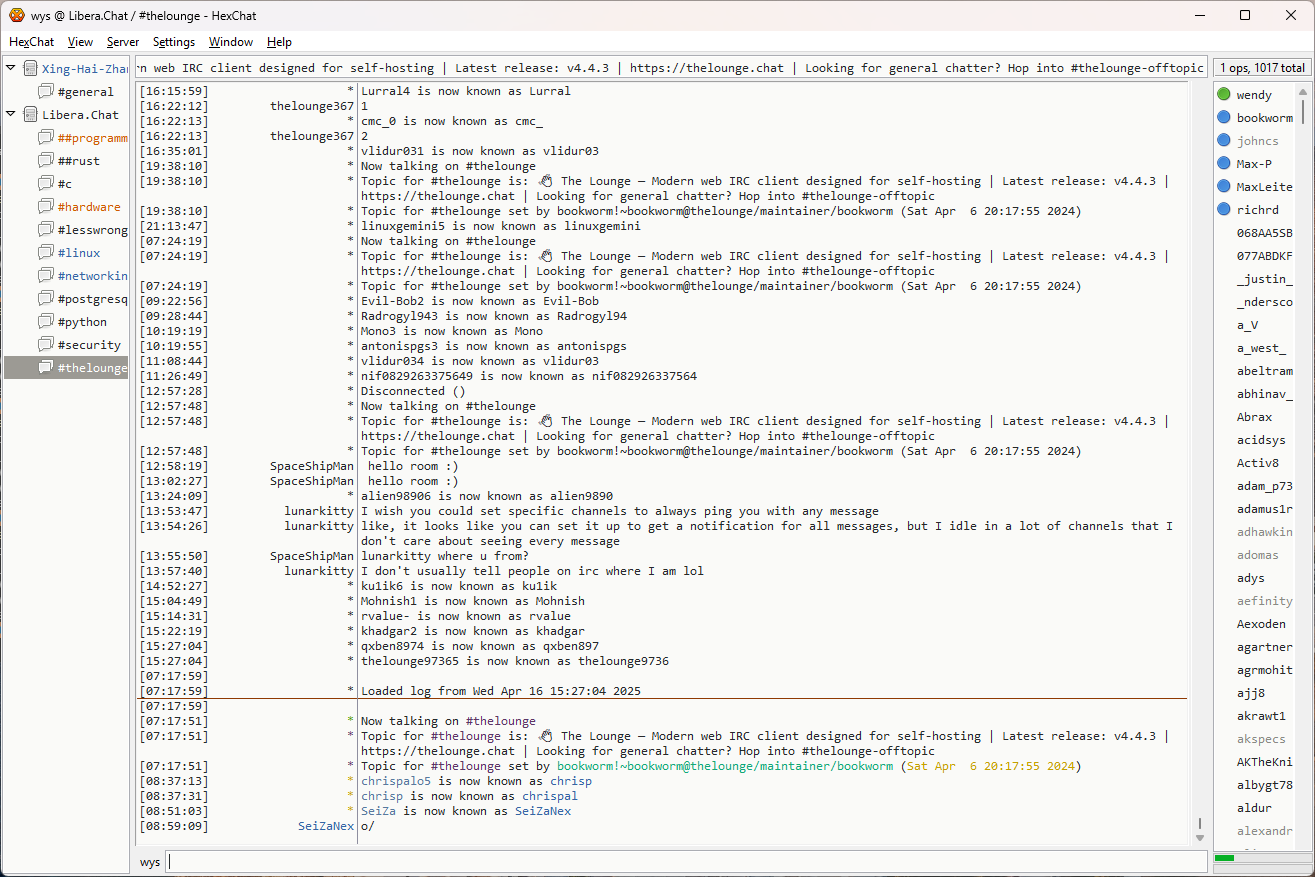Click the HexChat app icon in title bar
The image size is (1315, 877).
tap(16, 15)
